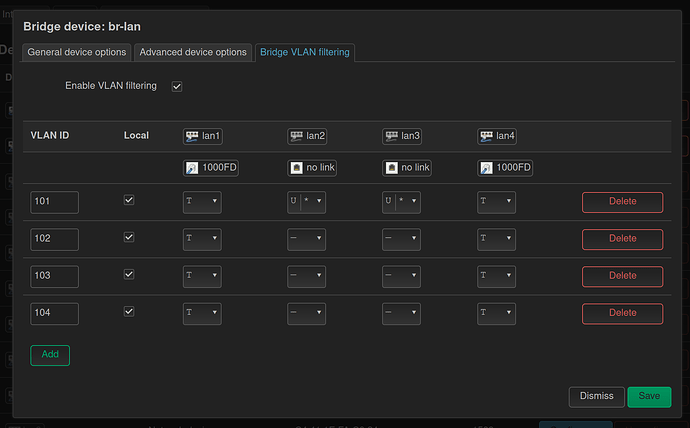This screenshot has height=428, width=690.
Task: Open lan3 tagging dropdown for VLAN 101
Action: click(401, 202)
